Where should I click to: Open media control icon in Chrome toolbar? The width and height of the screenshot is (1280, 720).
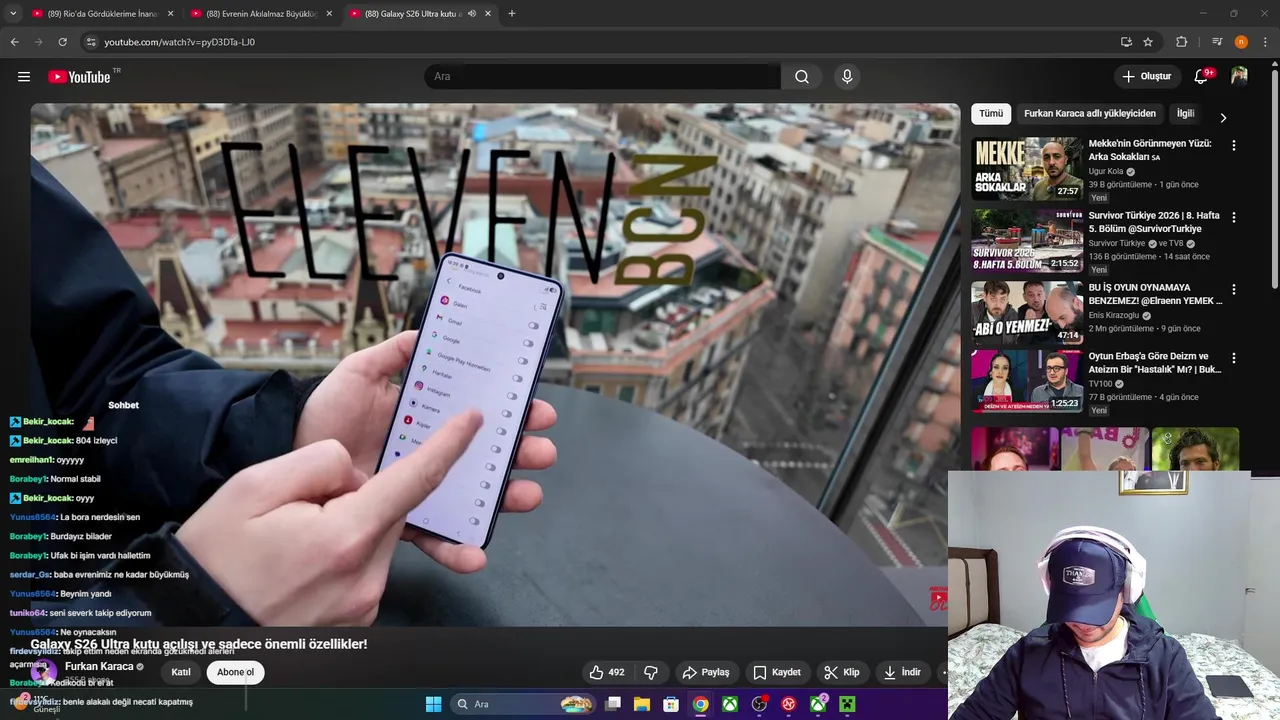click(1216, 42)
